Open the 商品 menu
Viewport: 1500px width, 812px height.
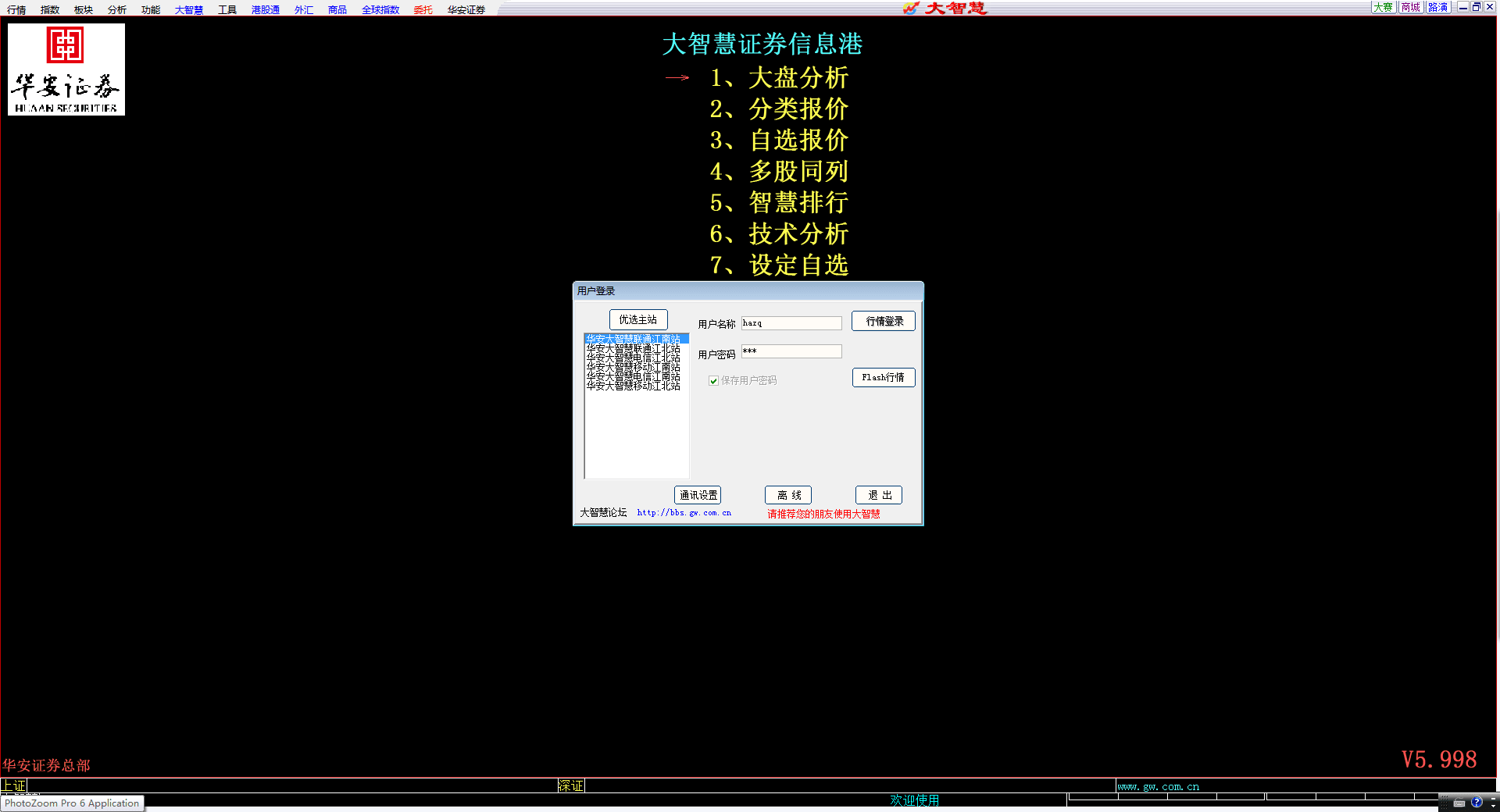coord(337,10)
